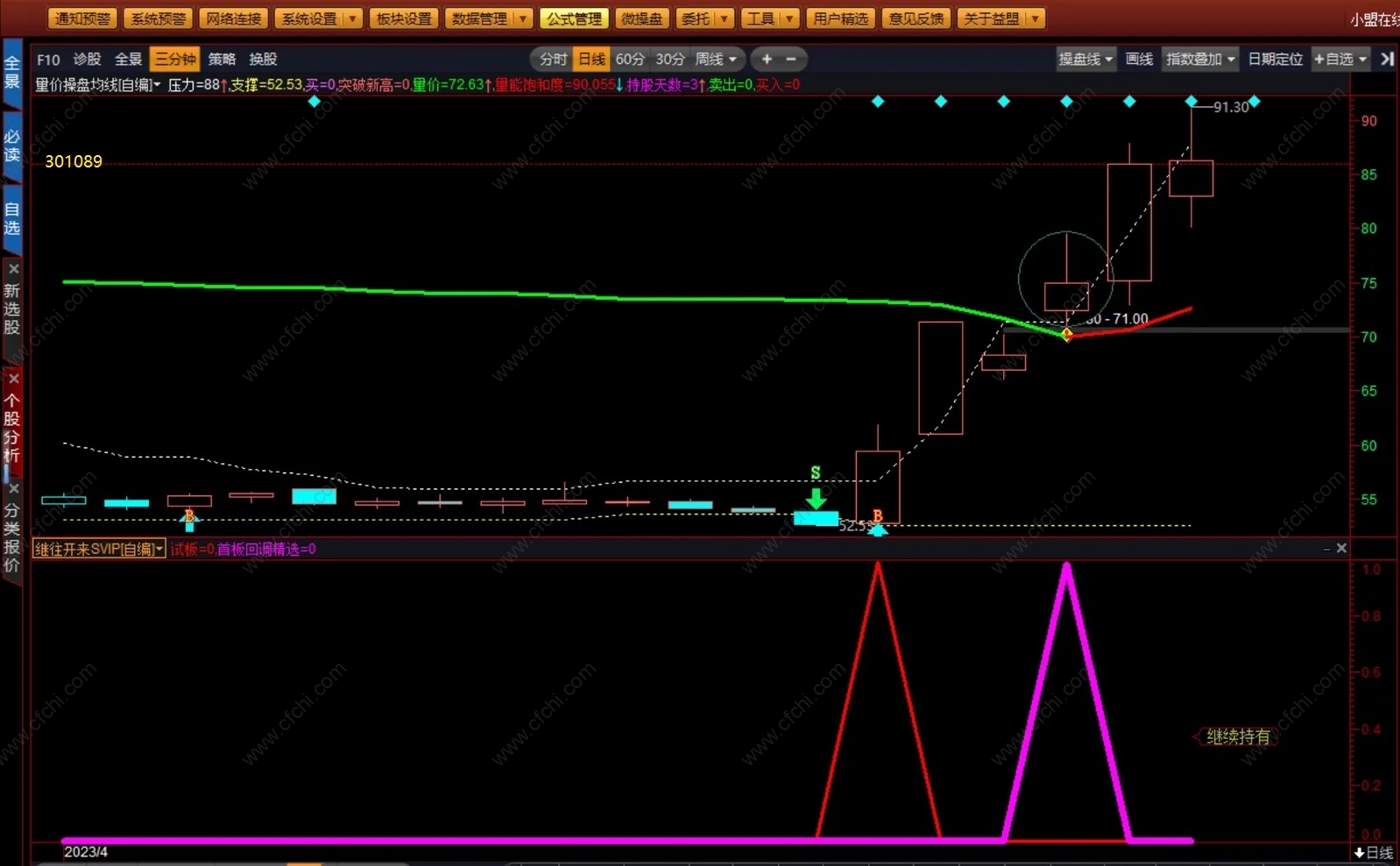The height and width of the screenshot is (866, 1400).
Task: Close the 分类报价 side tab
Action: 13,488
